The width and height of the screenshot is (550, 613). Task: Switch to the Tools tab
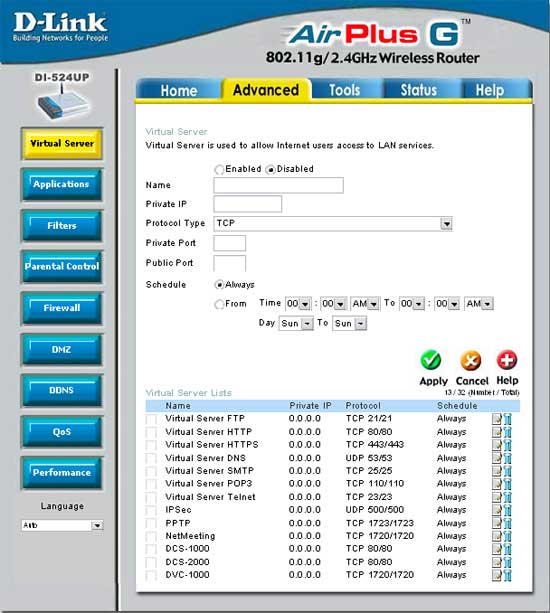pyautogui.click(x=344, y=90)
